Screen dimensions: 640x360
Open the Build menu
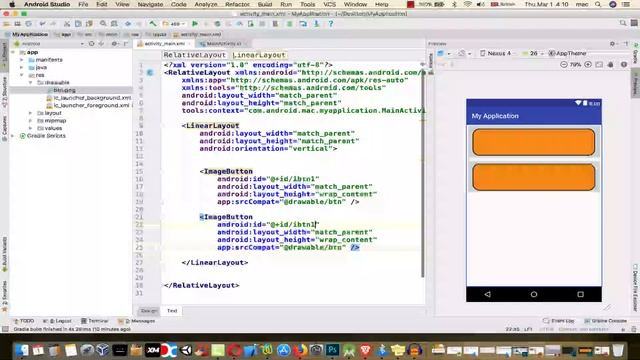(x=265, y=4)
